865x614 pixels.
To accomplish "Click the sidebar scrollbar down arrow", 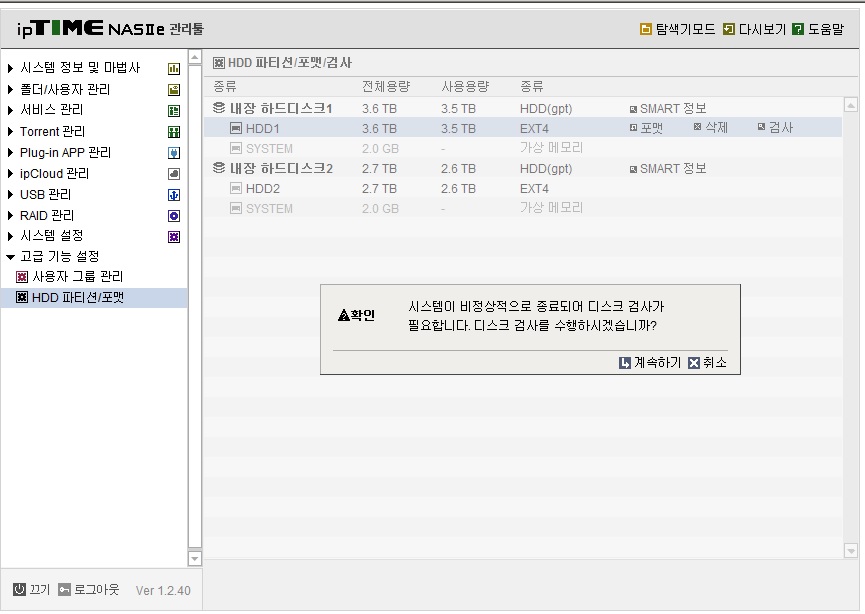I will tap(195, 558).
